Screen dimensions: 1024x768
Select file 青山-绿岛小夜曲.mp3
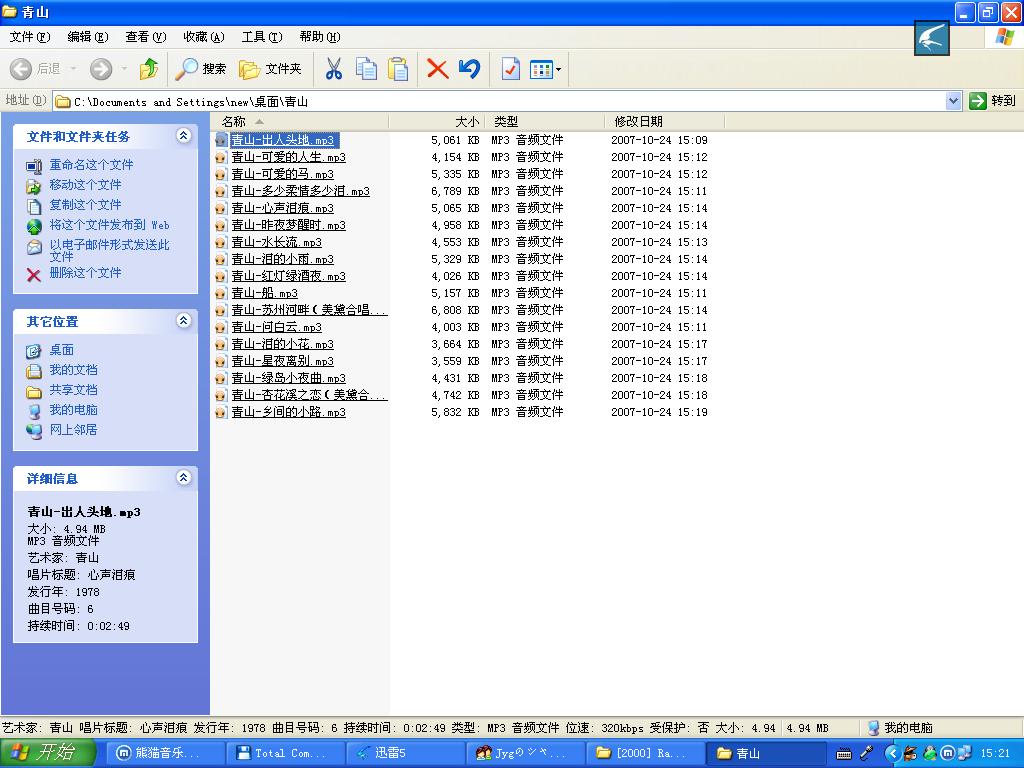point(289,377)
